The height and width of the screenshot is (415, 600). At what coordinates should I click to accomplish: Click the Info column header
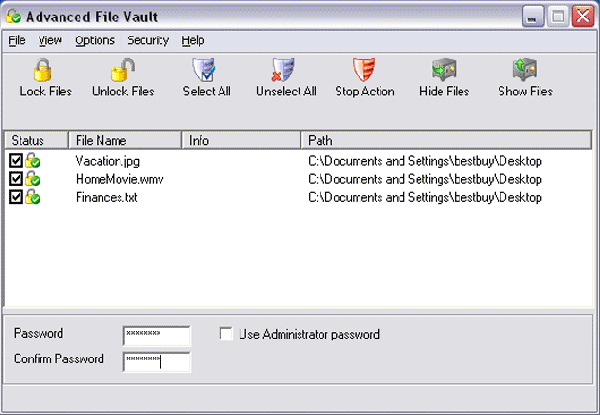coord(241,140)
